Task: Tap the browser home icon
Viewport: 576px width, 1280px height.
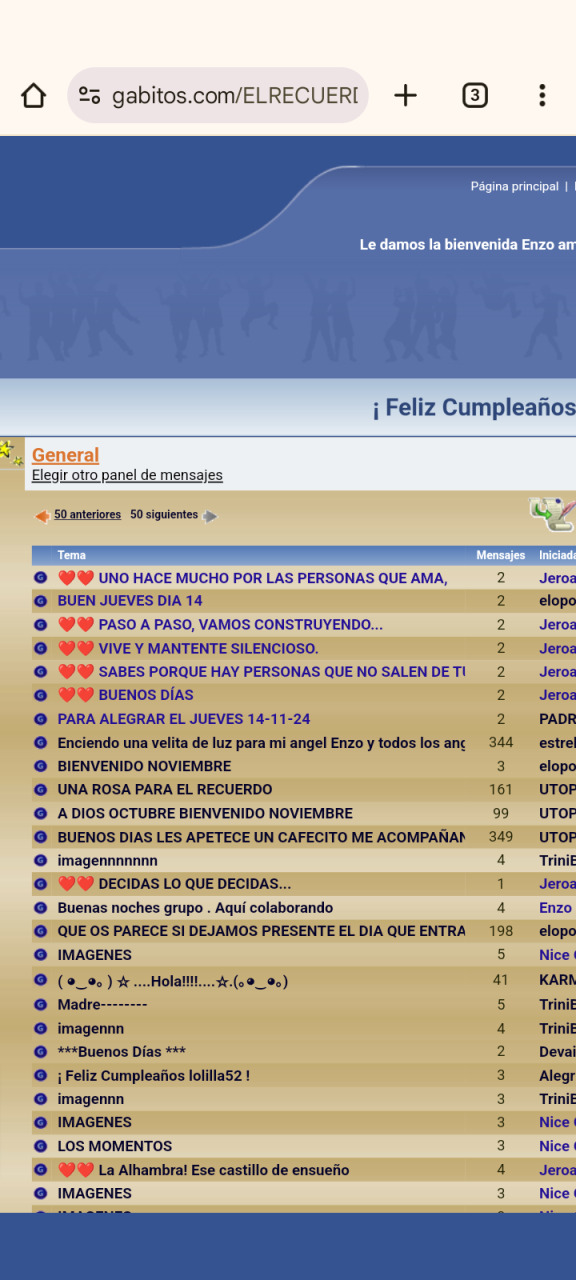Action: (x=34, y=95)
